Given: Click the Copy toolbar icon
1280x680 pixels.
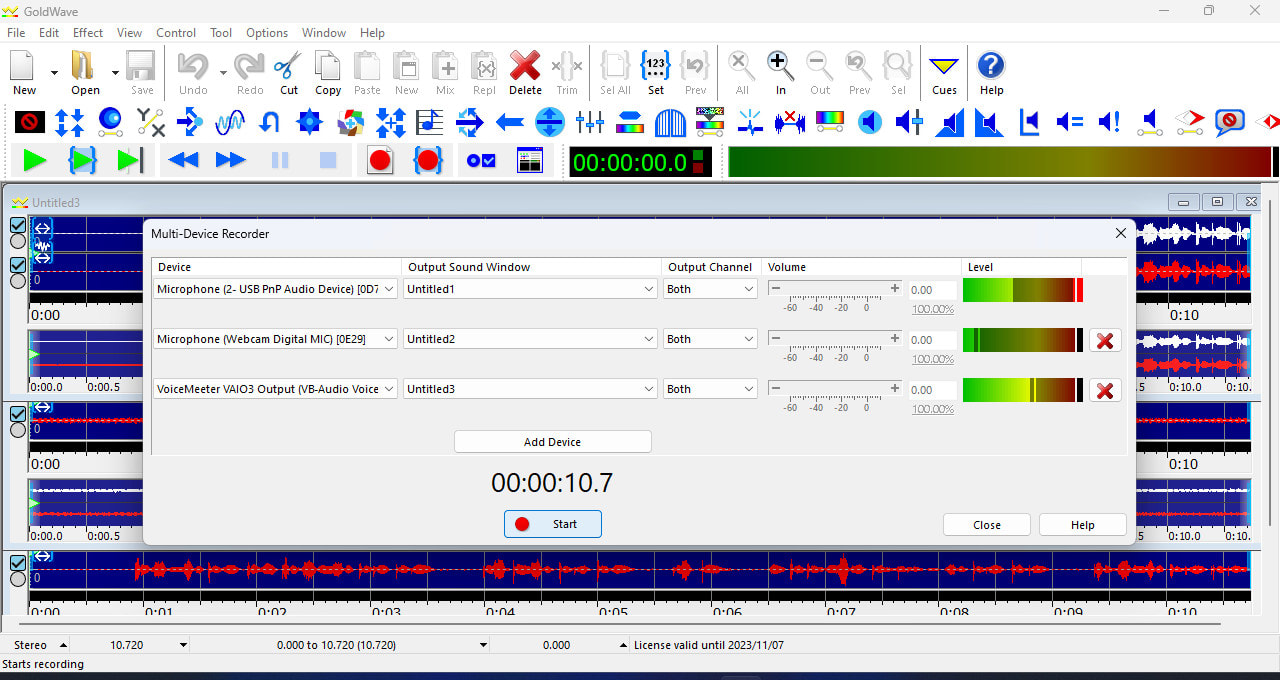Looking at the screenshot, I should (x=328, y=72).
